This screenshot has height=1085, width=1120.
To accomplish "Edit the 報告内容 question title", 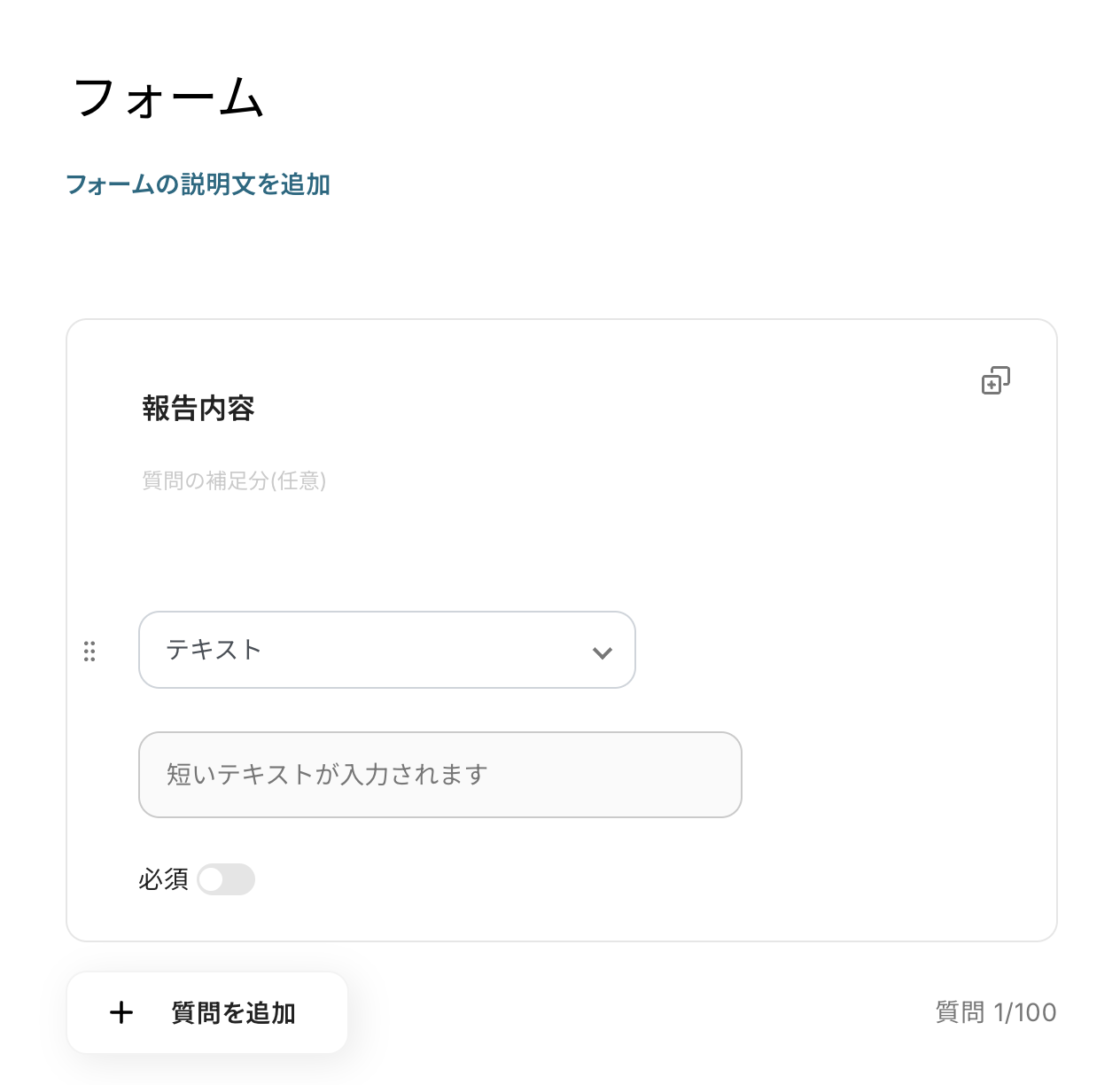I will point(198,409).
